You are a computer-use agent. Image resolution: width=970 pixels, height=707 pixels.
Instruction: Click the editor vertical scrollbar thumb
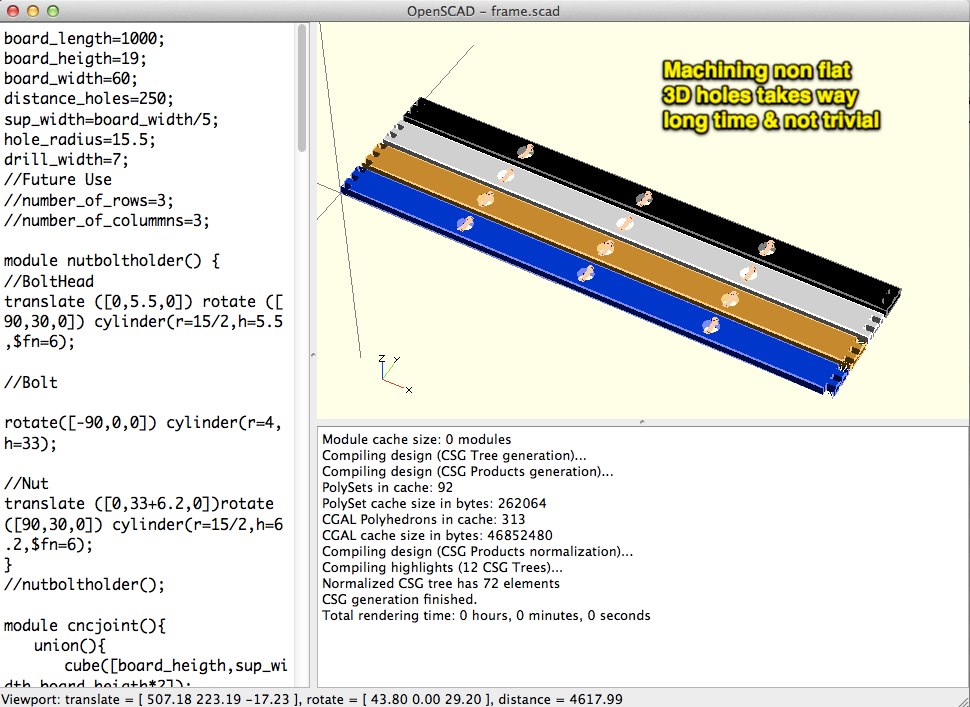click(x=302, y=87)
